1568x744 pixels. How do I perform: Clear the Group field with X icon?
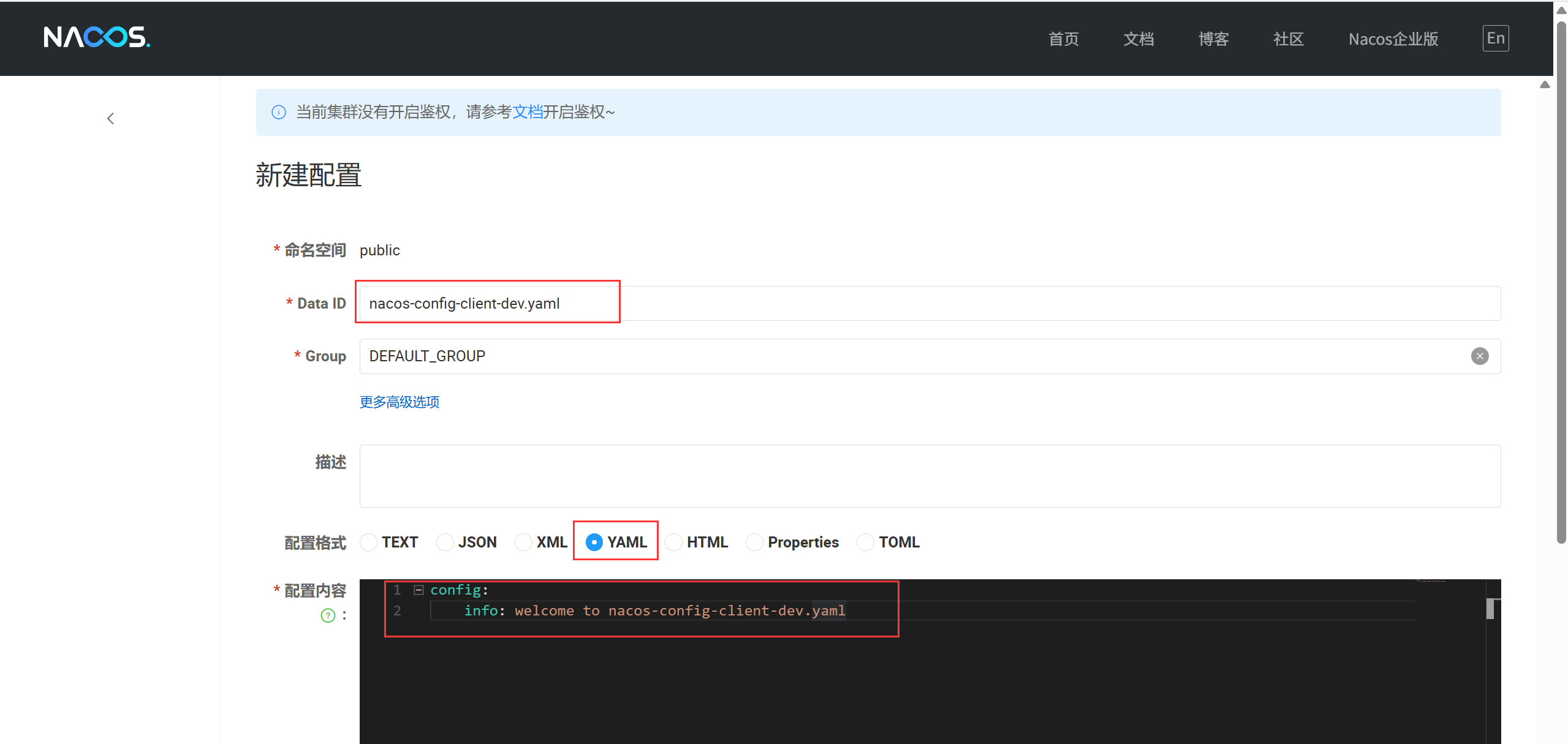(x=1480, y=356)
